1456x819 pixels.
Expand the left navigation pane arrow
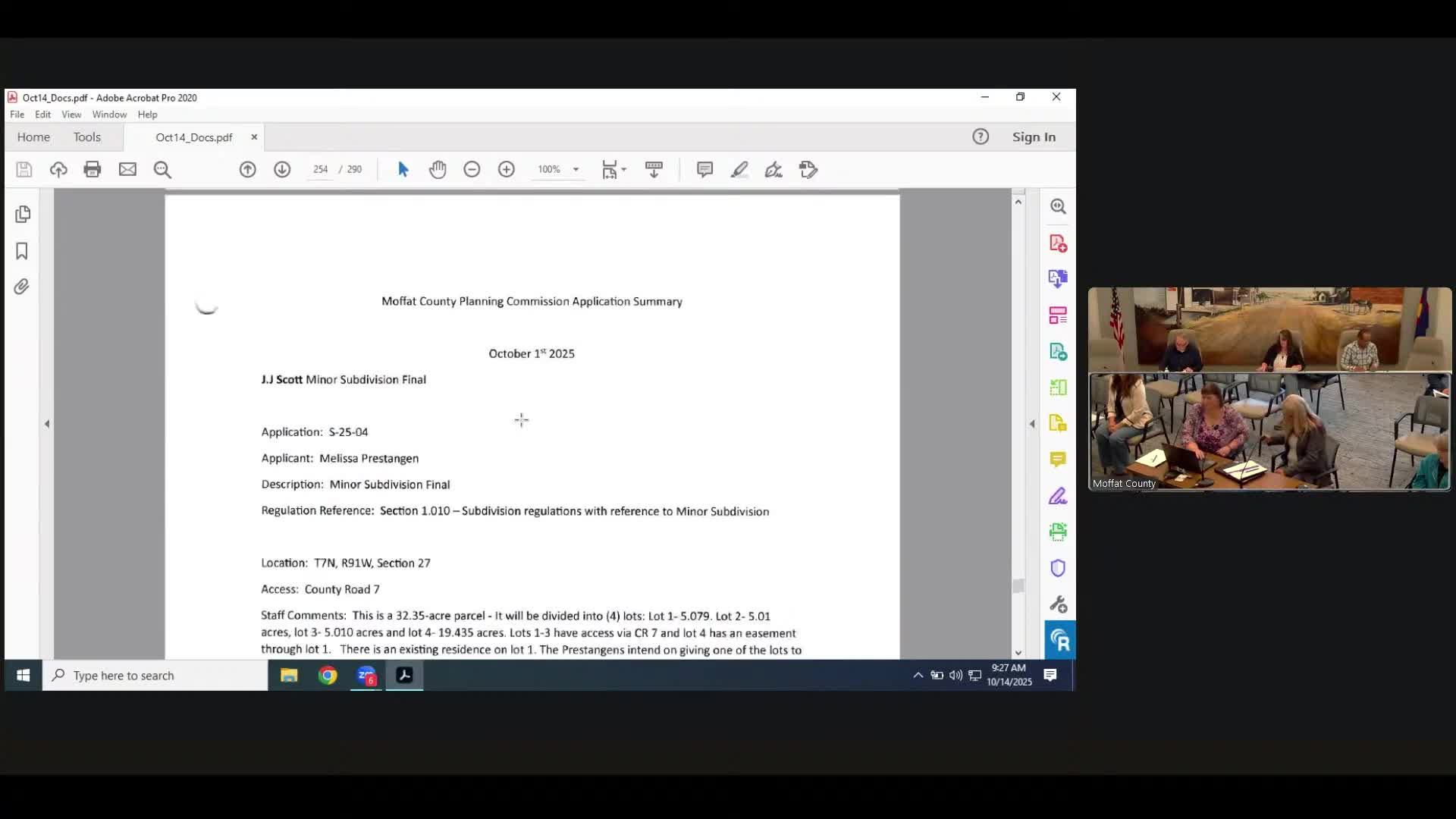[47, 424]
